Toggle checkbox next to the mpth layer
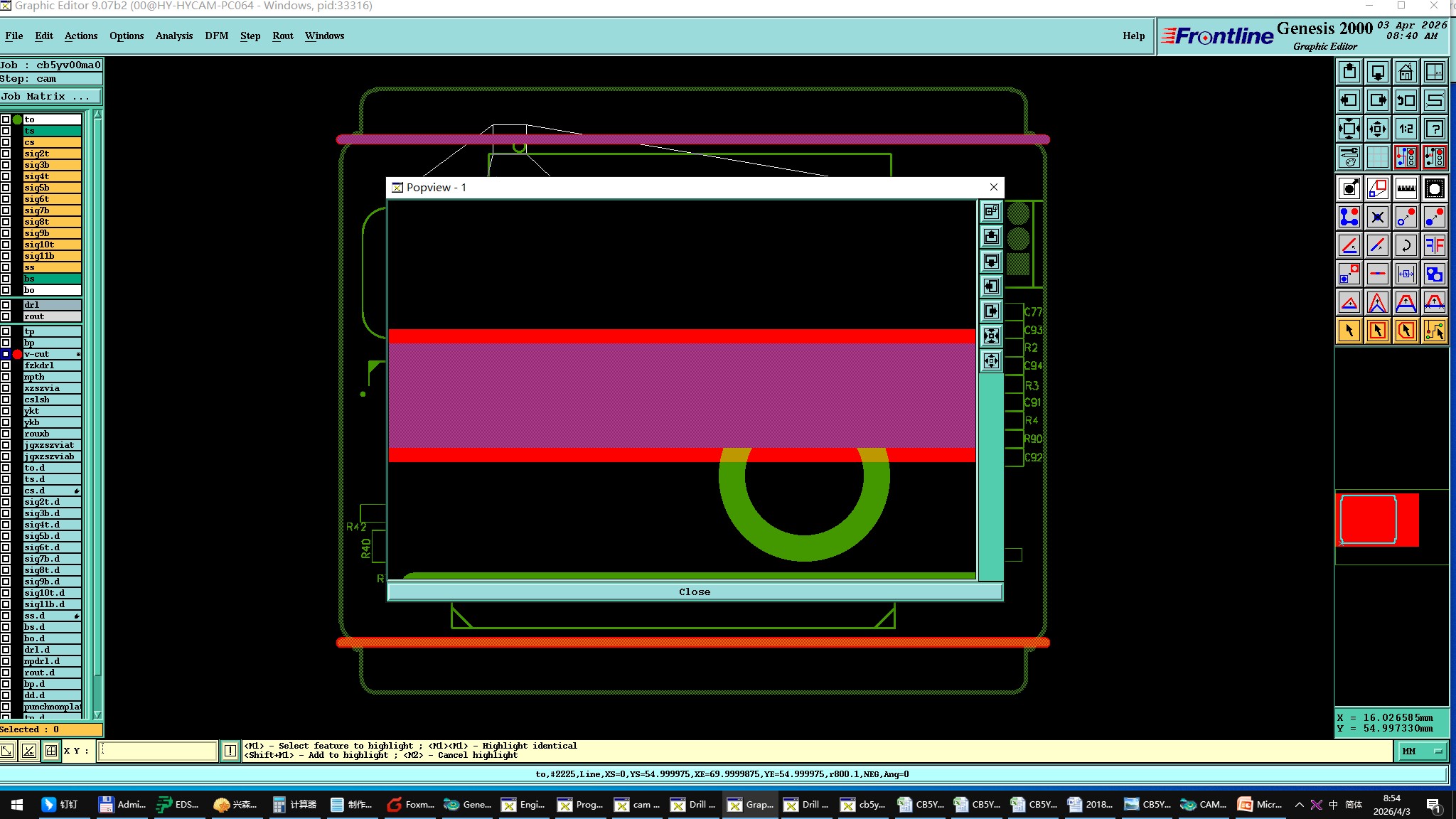This screenshot has width=1456, height=819. point(6,377)
